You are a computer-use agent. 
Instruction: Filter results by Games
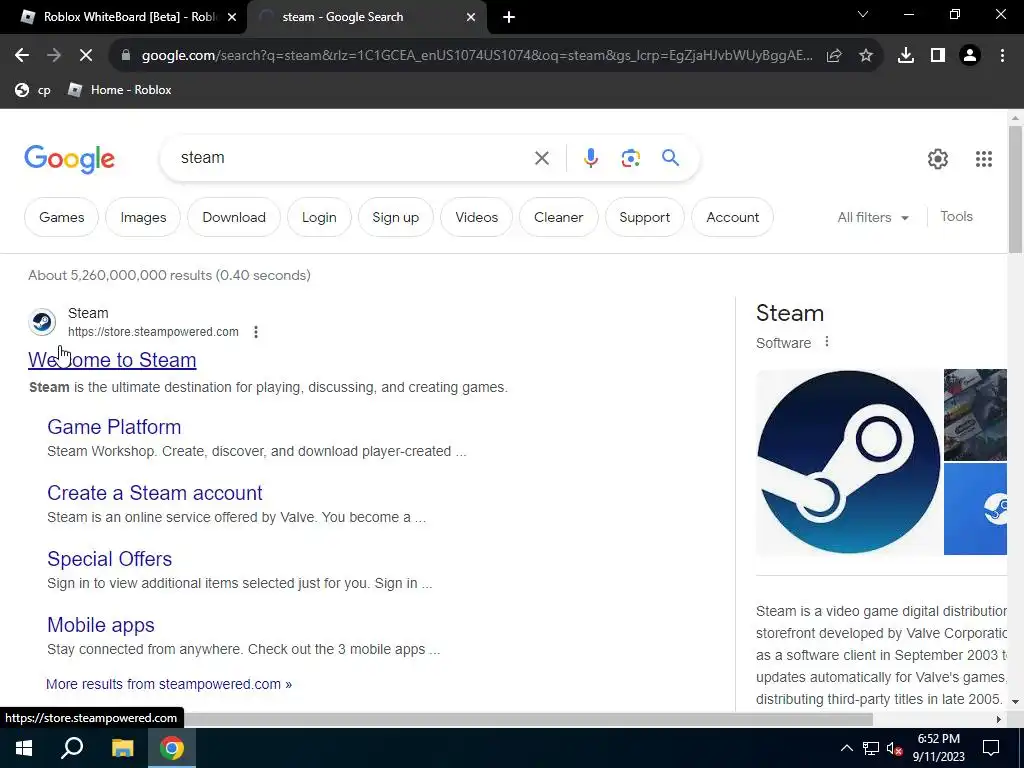point(61,217)
